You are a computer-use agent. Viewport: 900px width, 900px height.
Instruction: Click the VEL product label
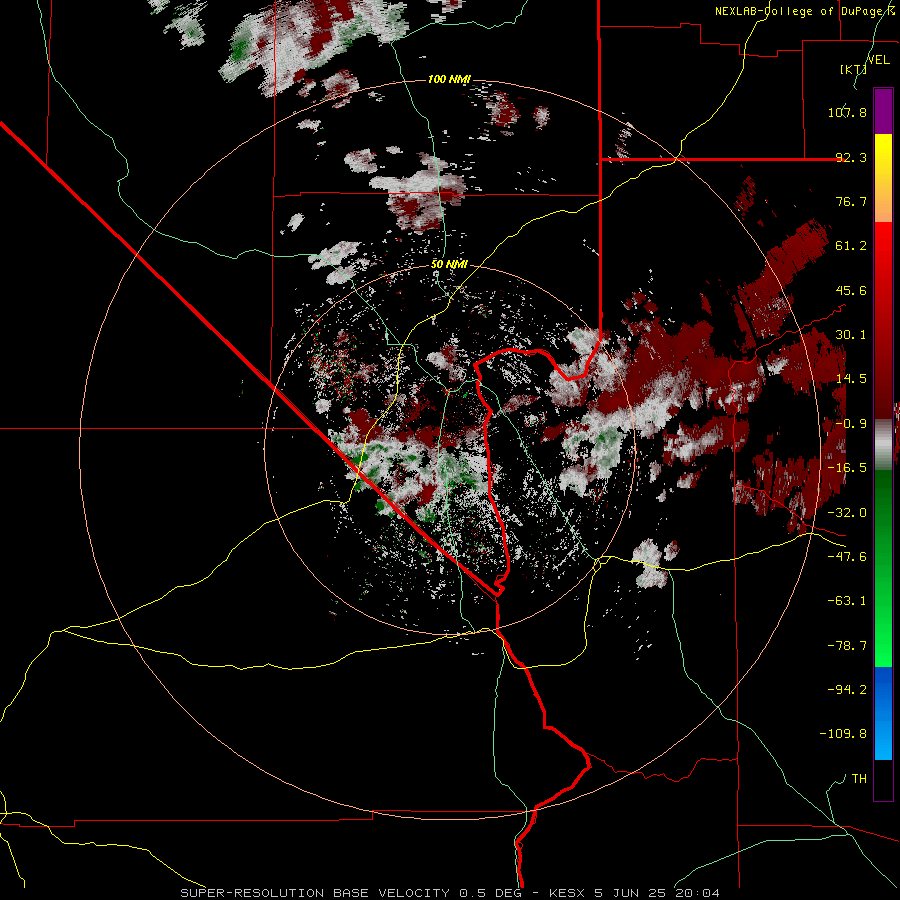(x=878, y=60)
